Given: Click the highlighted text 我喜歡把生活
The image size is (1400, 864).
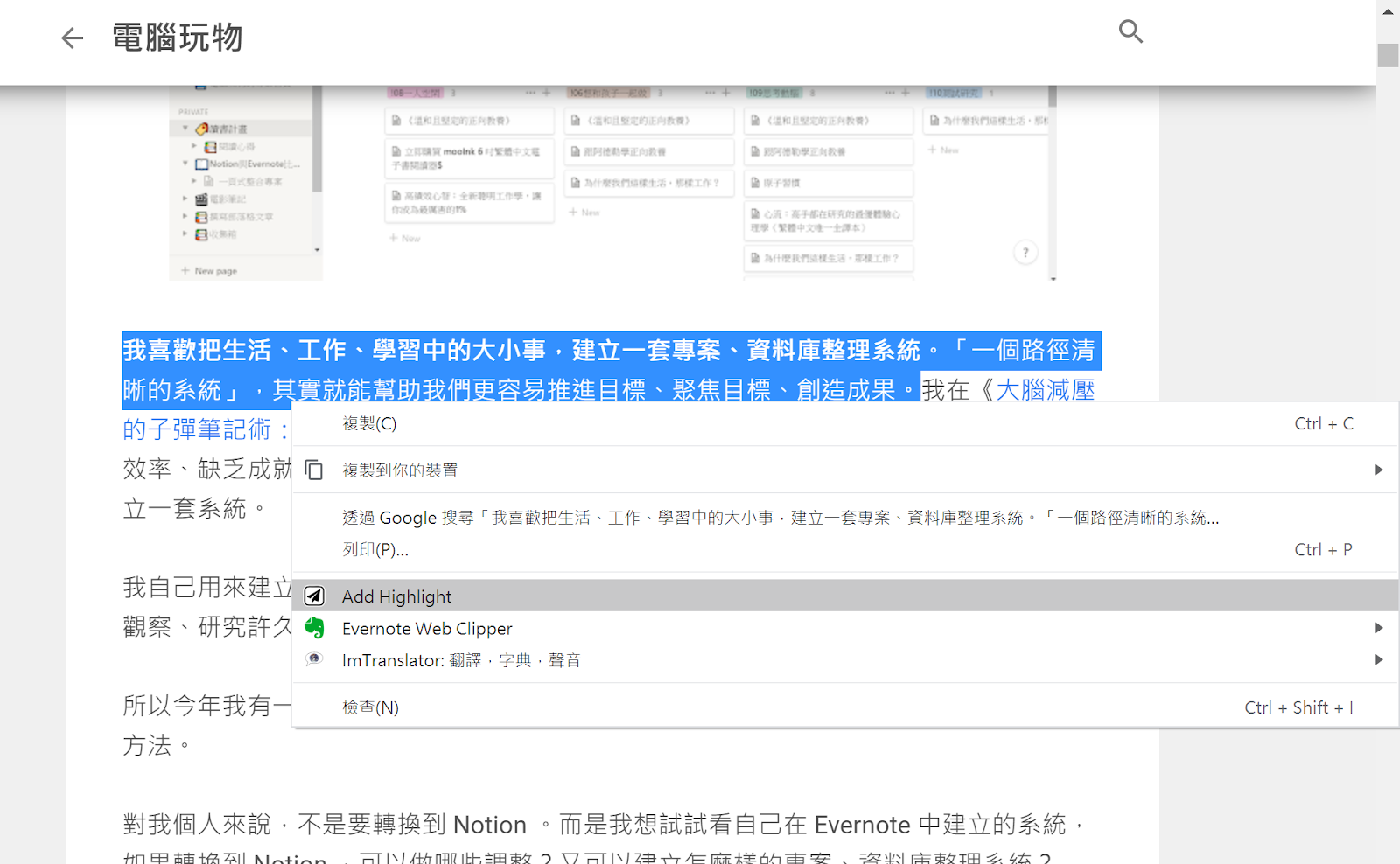Looking at the screenshot, I should pyautogui.click(x=197, y=351).
